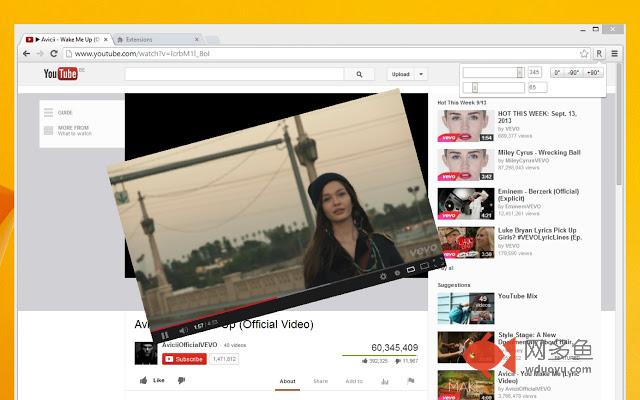Open the AviciiOfficialVEVO channel avatar
This screenshot has width=640, height=400.
(x=146, y=353)
